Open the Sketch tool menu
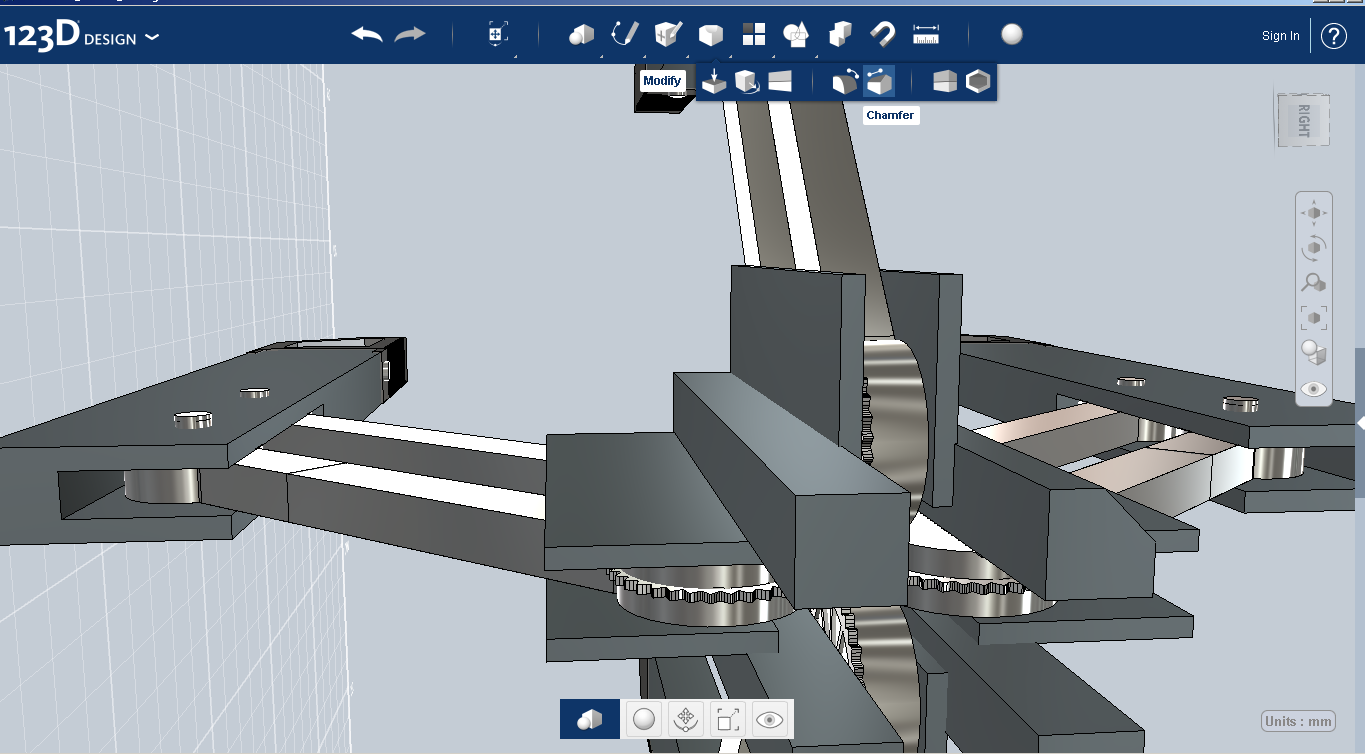The width and height of the screenshot is (1365, 755). [x=624, y=35]
